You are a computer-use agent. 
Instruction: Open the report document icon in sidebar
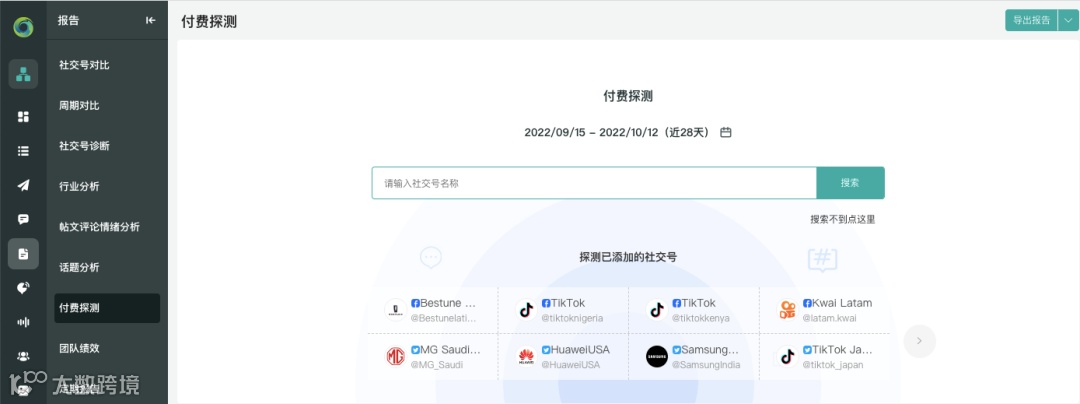tap(23, 253)
